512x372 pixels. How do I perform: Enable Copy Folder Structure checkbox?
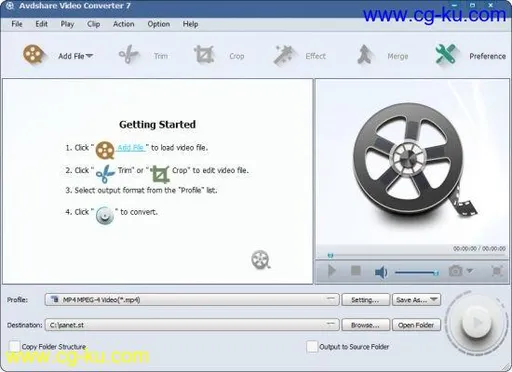tap(14, 346)
